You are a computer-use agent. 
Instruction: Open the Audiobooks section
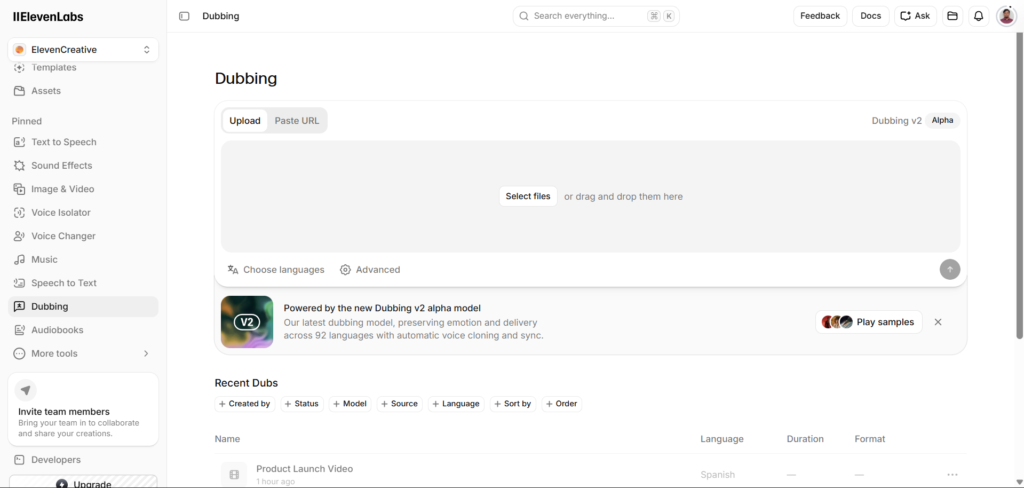point(83,330)
